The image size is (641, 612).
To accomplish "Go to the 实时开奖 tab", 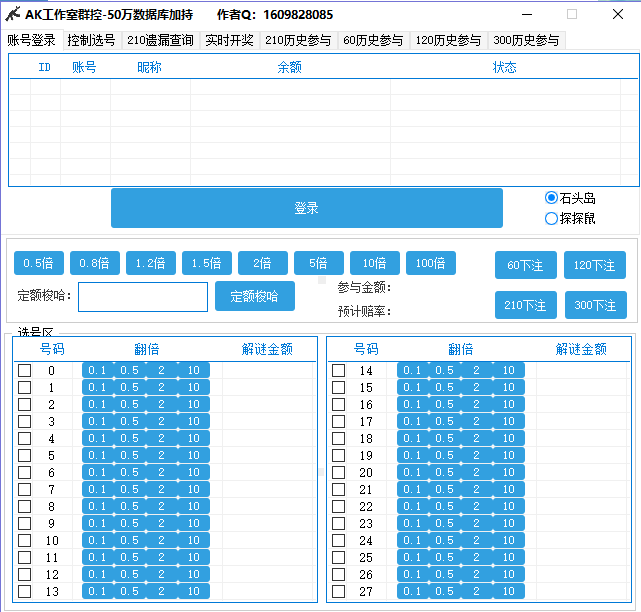I will click(x=229, y=40).
